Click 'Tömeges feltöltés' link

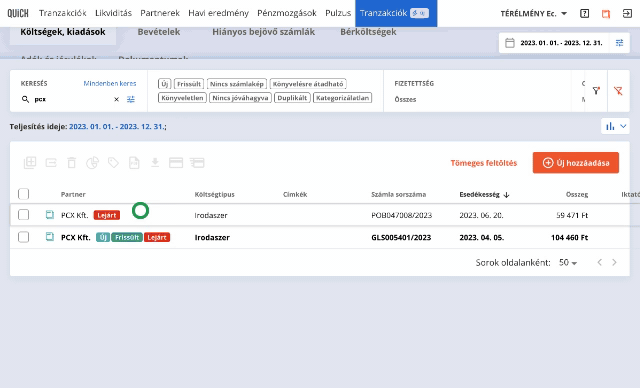tap(484, 163)
